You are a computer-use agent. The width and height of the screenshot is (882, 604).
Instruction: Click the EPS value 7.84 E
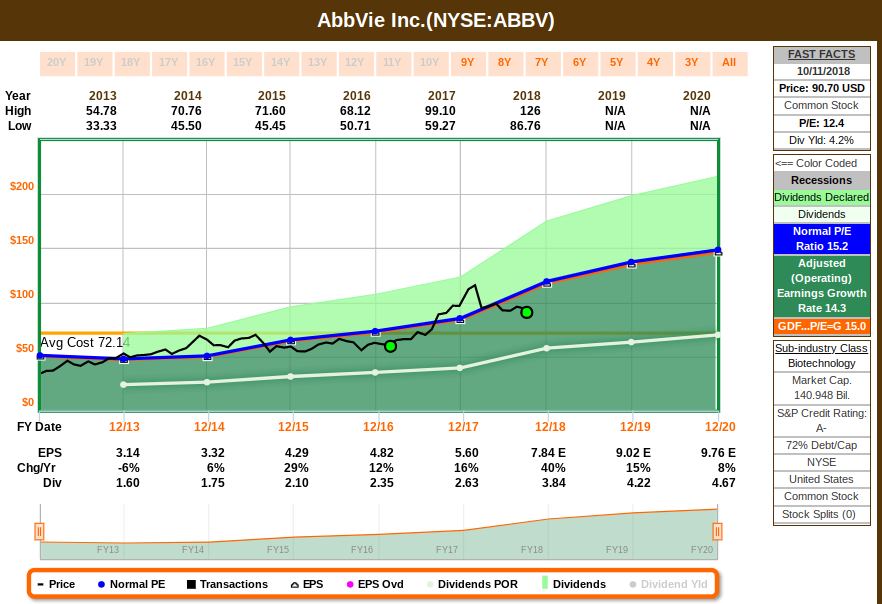pyautogui.click(x=548, y=453)
